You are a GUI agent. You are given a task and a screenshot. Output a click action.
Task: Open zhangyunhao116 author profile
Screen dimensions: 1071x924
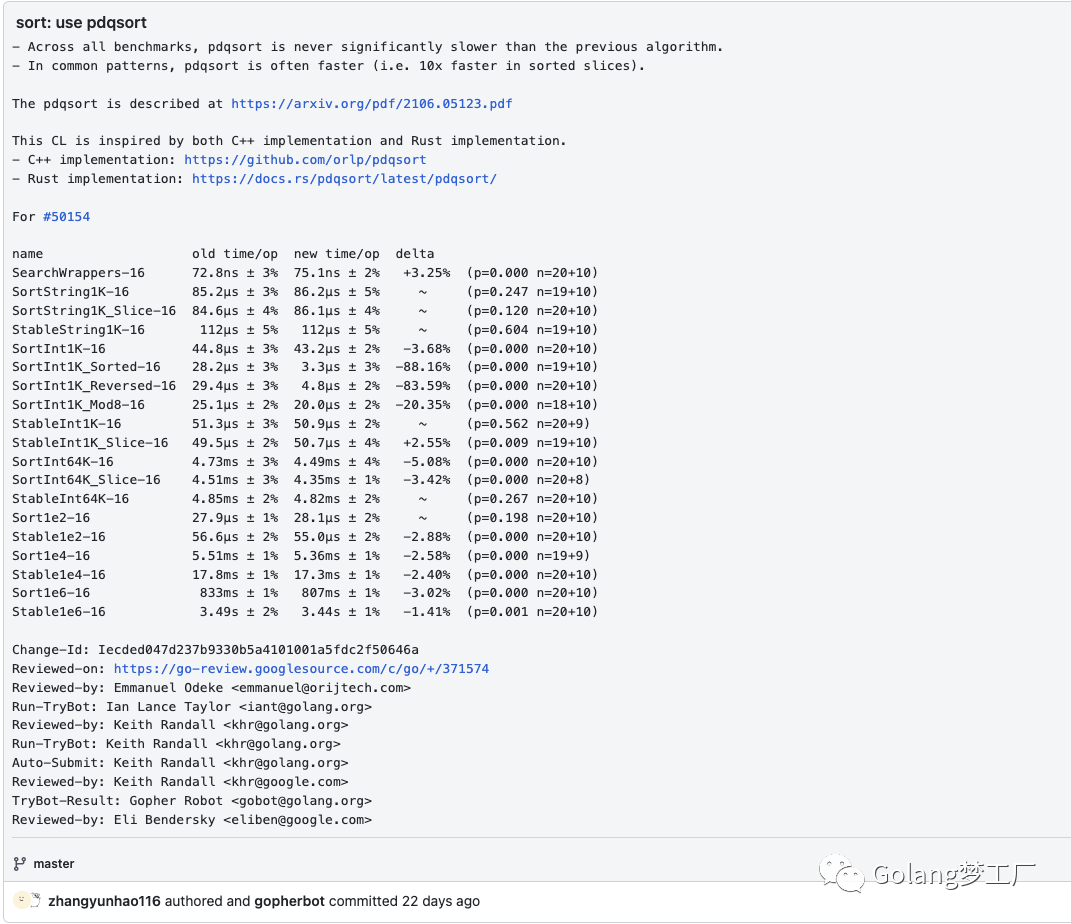click(105, 901)
